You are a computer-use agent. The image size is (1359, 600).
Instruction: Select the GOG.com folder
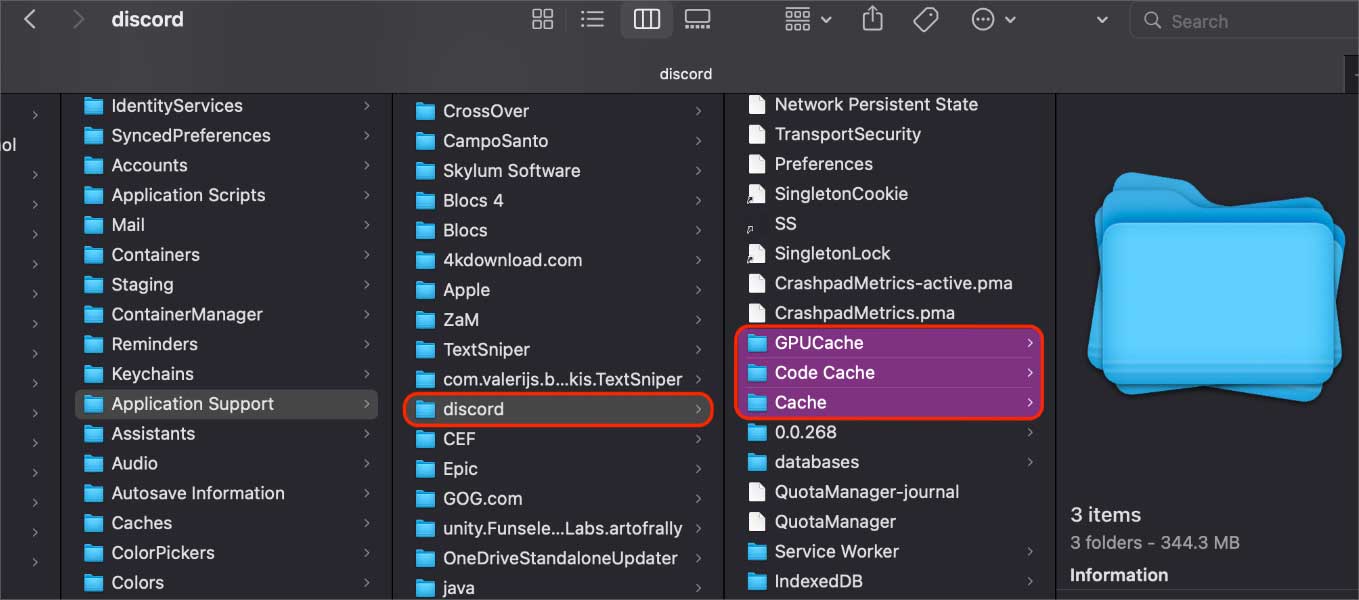[x=559, y=498]
